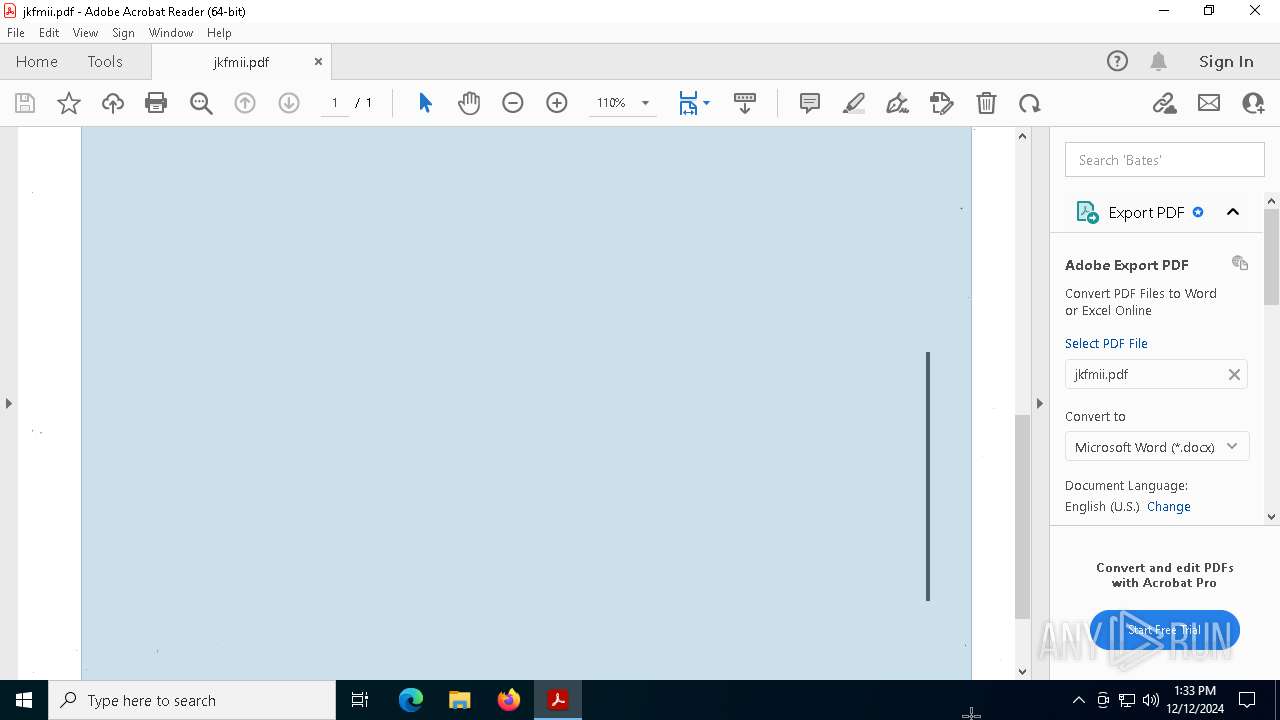Image resolution: width=1280 pixels, height=720 pixels.
Task: Open the Help menu
Action: tap(219, 33)
